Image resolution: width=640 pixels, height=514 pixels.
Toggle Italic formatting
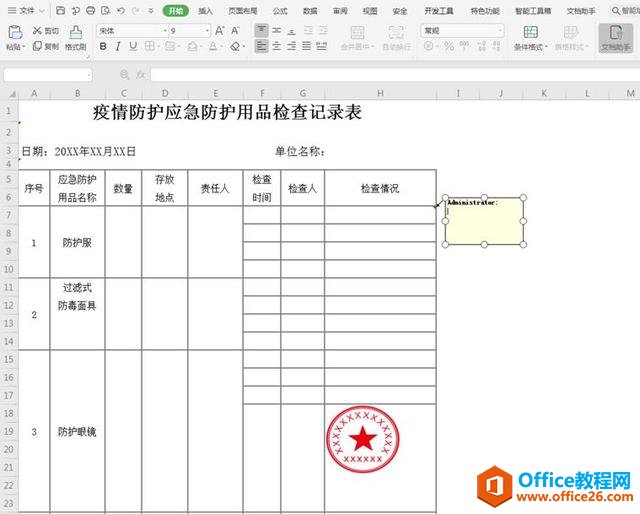tap(118, 46)
